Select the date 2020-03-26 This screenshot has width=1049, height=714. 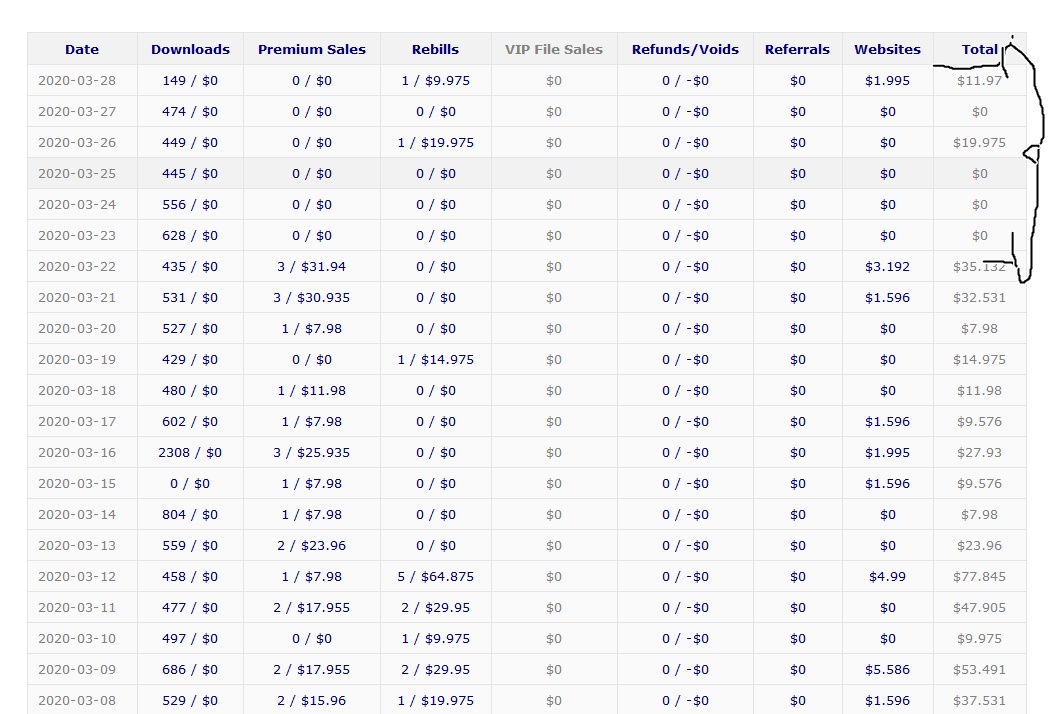tap(77, 143)
